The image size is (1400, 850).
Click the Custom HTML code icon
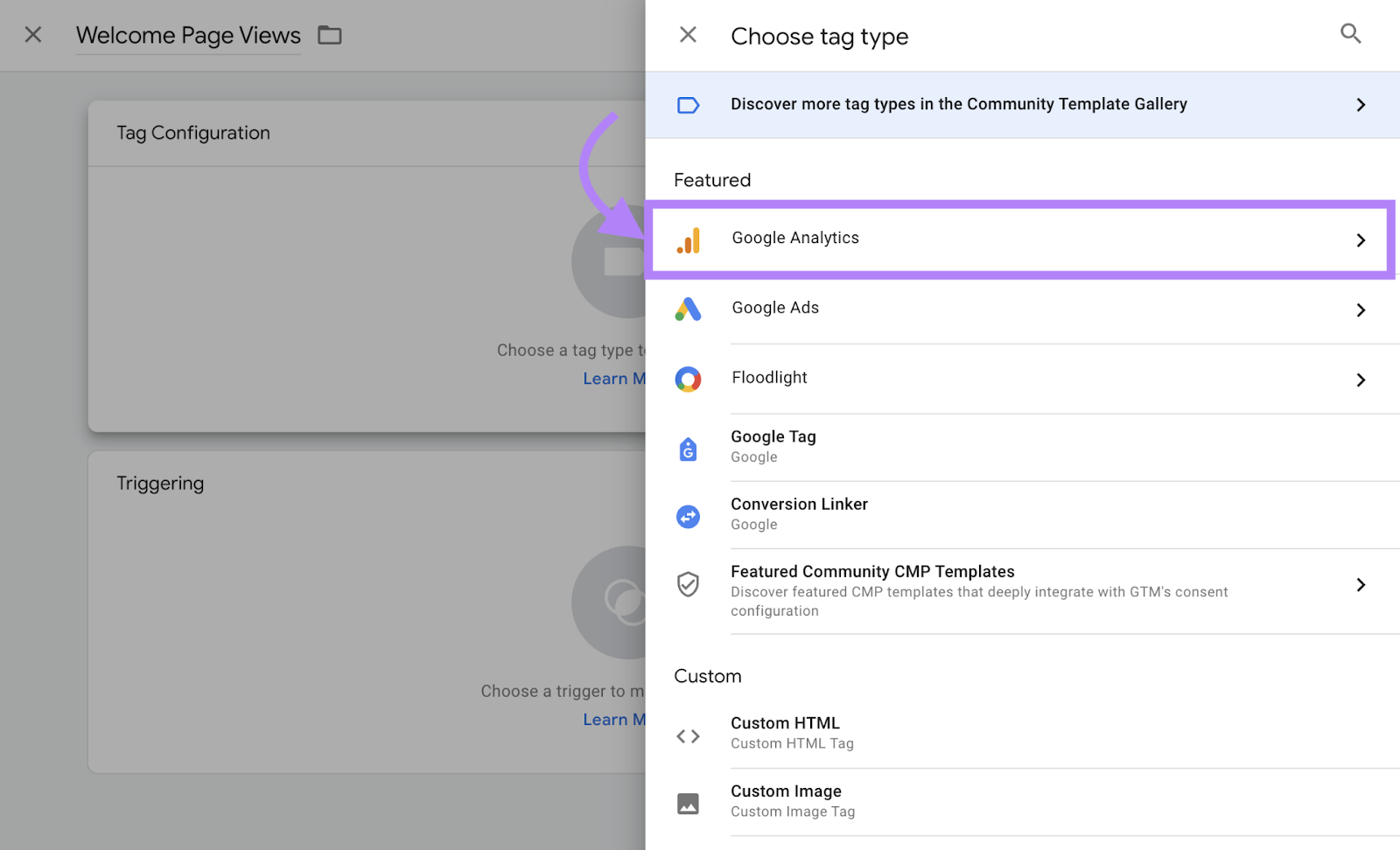689,735
